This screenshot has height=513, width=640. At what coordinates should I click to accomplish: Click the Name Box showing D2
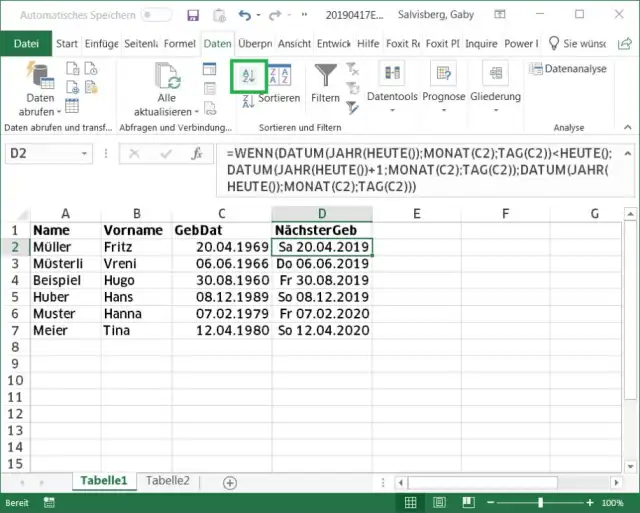(x=50, y=154)
